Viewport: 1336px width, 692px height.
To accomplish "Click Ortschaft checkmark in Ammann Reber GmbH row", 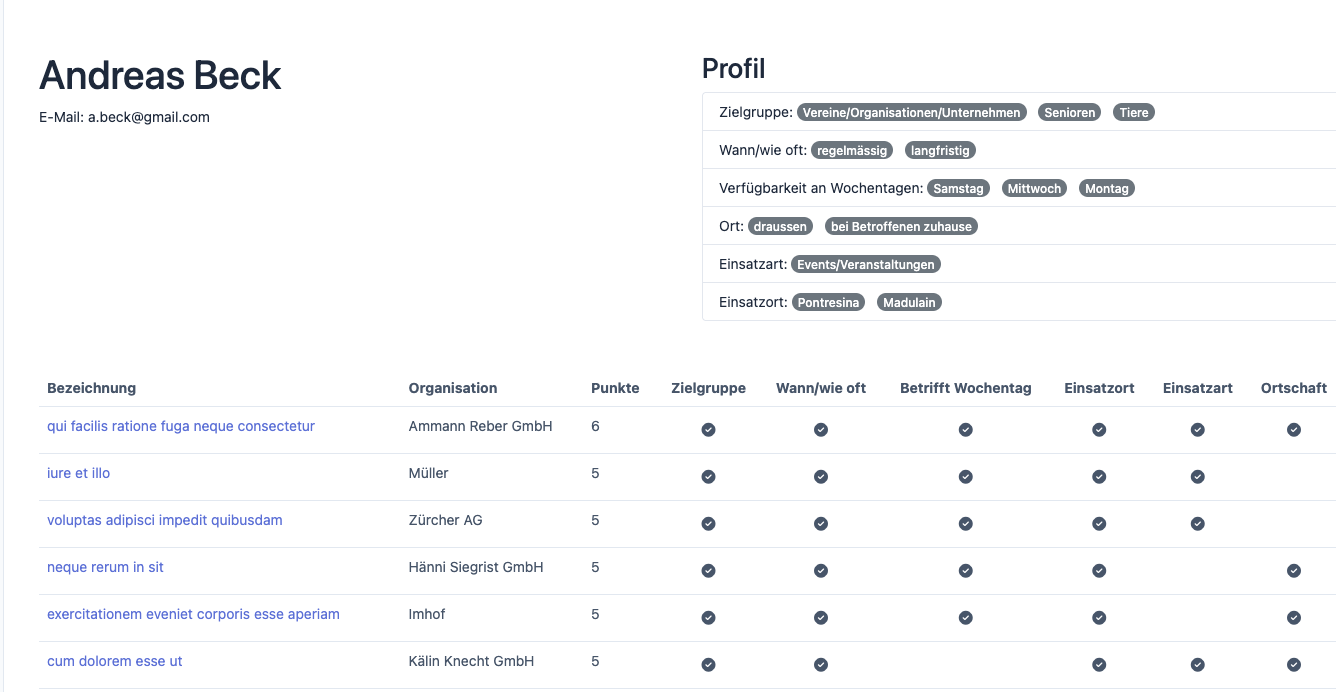I will [1293, 430].
